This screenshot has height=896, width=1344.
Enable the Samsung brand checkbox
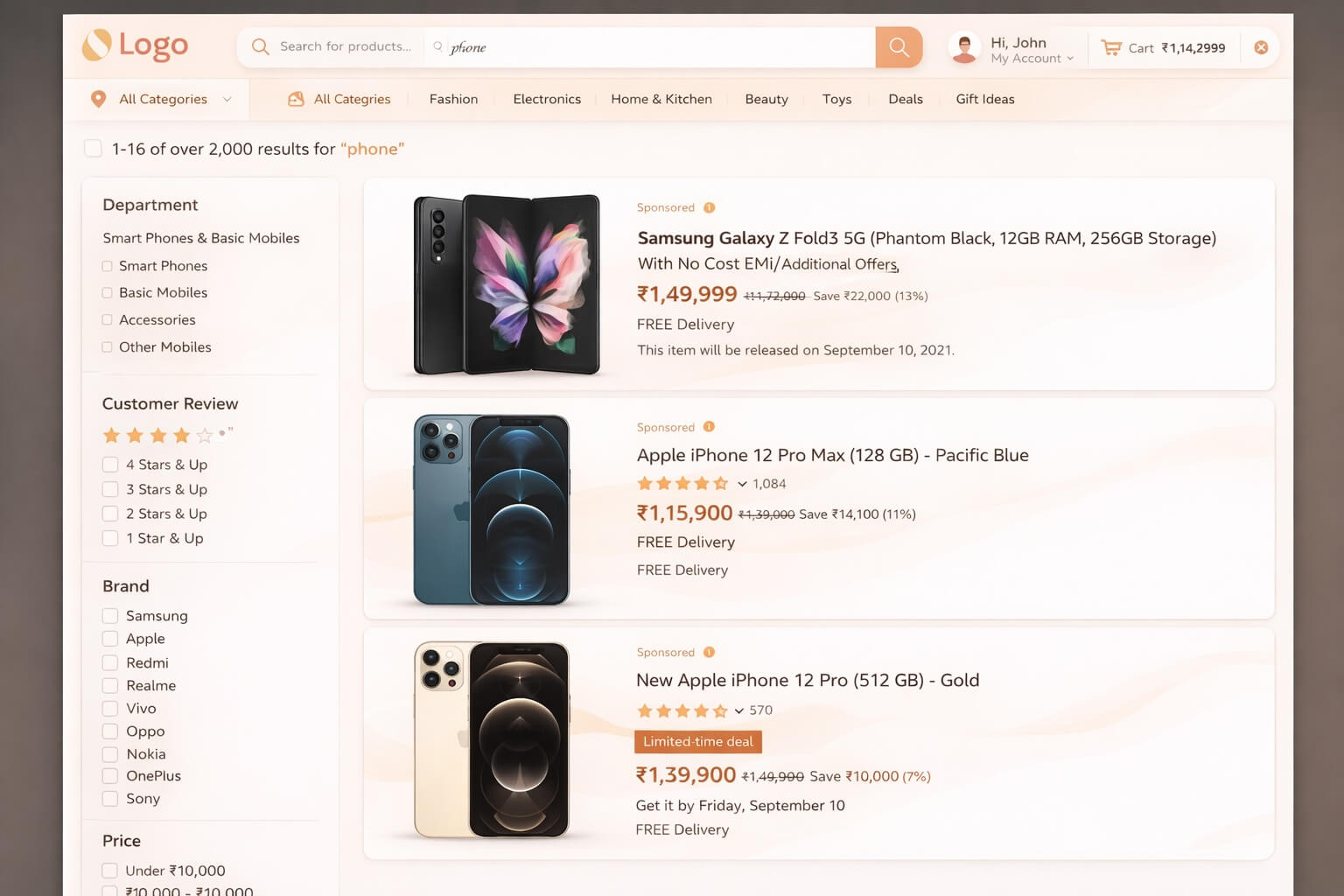coord(110,615)
